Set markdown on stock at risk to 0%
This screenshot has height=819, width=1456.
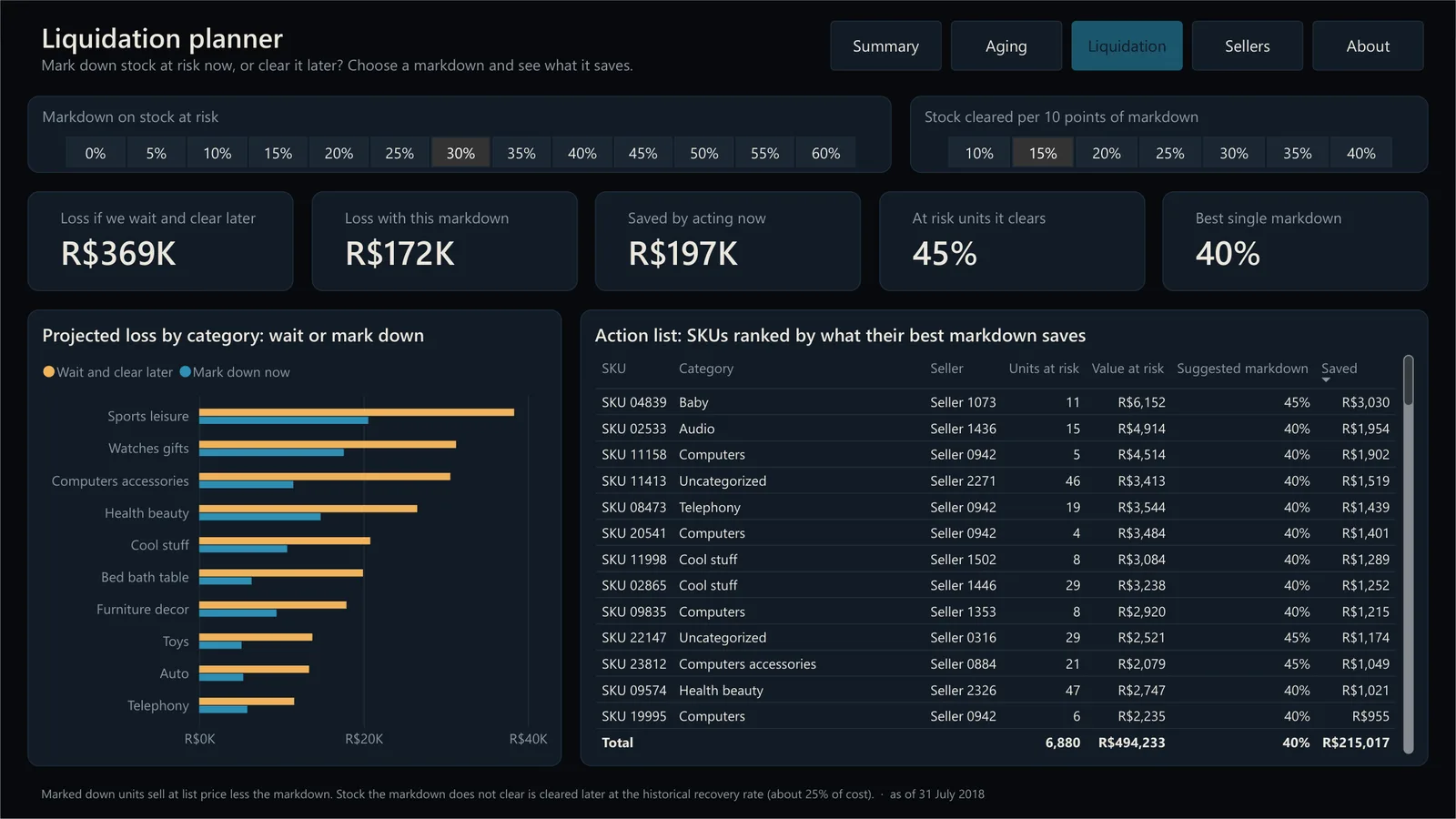(96, 153)
